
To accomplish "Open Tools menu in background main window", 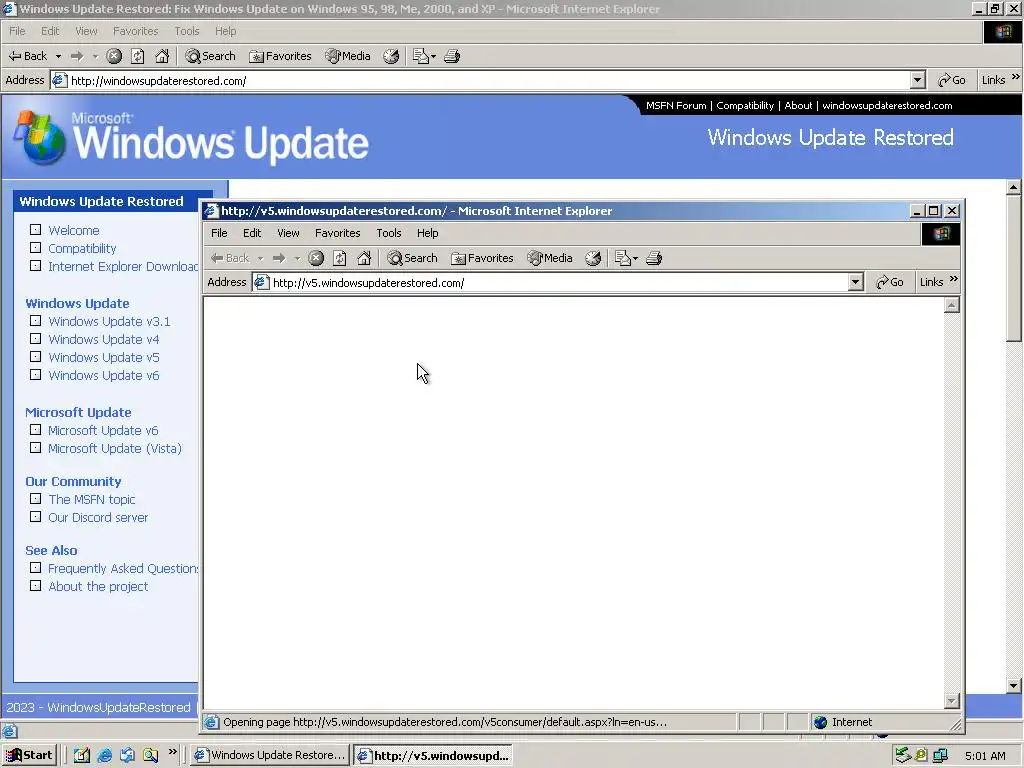I will pos(187,31).
